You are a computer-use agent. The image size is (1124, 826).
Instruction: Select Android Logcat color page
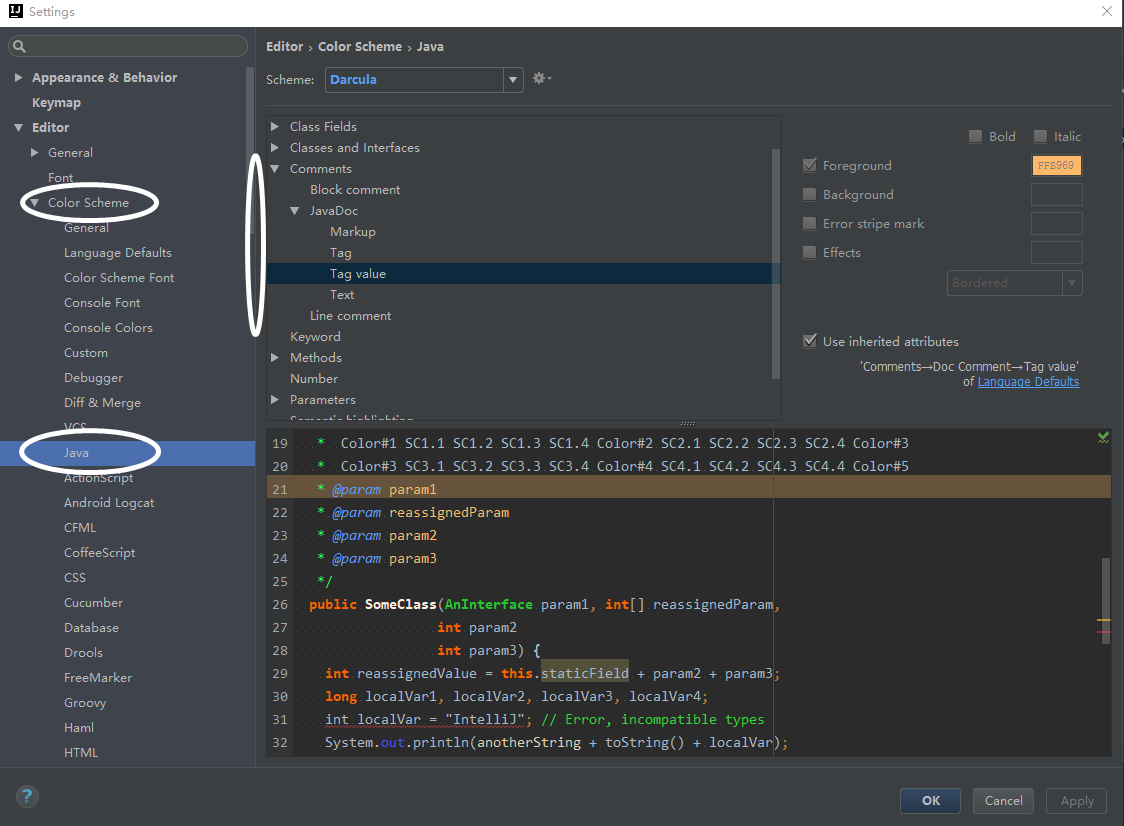109,503
